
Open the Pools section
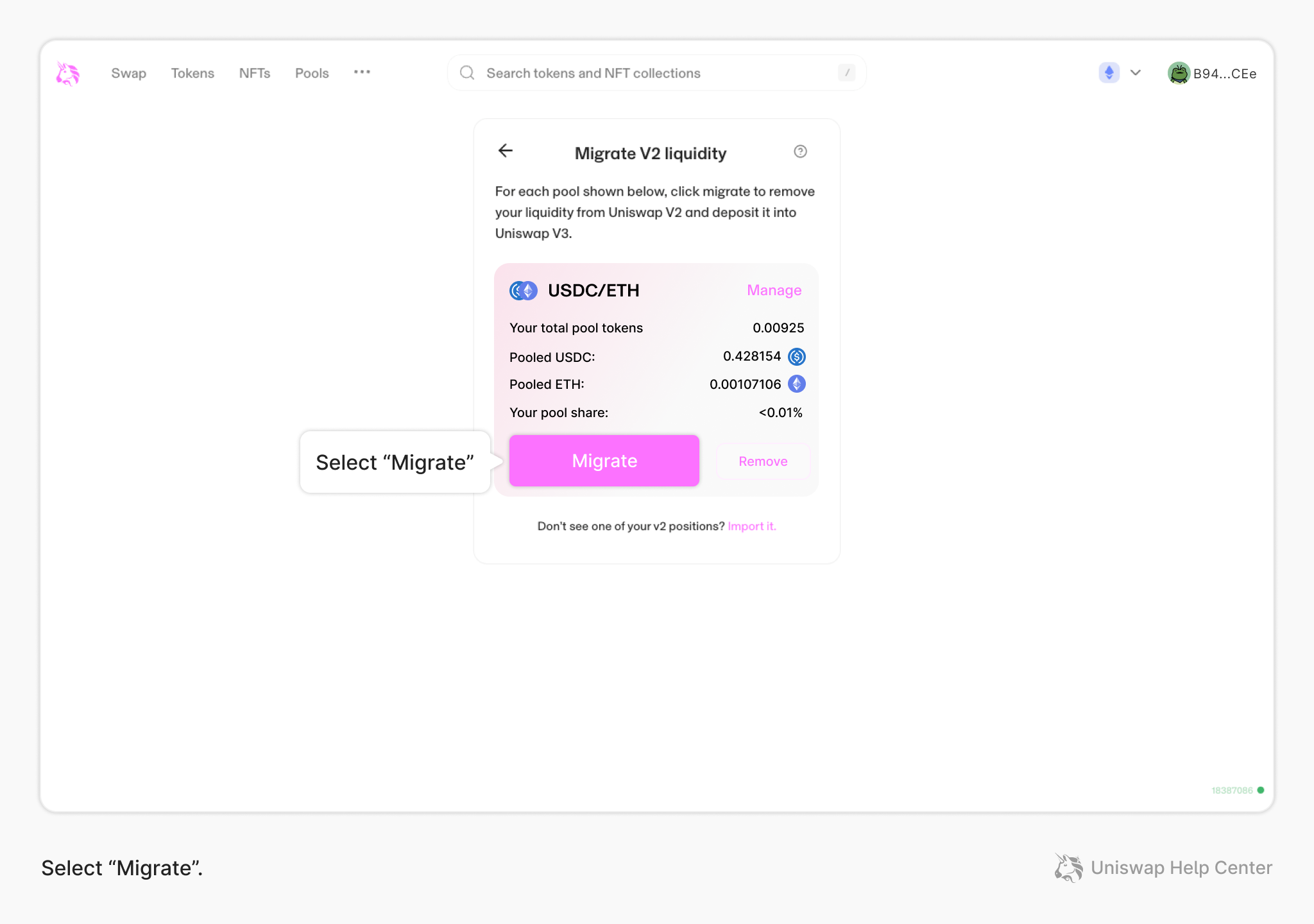point(311,73)
